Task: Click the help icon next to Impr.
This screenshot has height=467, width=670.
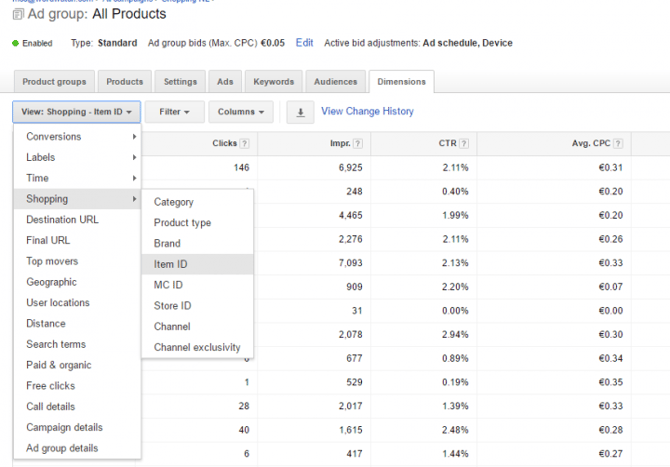Action: 358,144
